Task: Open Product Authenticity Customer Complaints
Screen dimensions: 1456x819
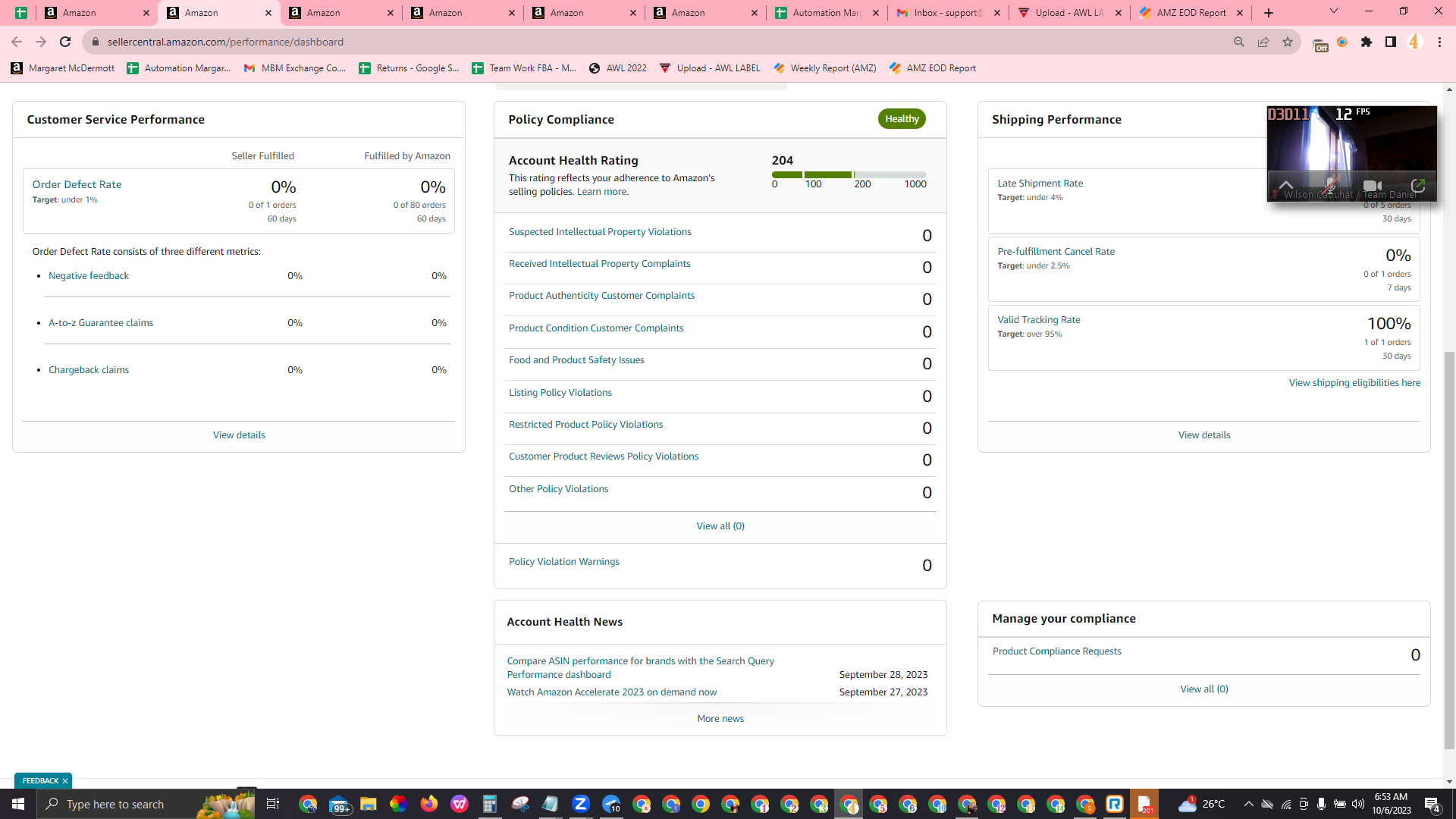Action: tap(601, 296)
